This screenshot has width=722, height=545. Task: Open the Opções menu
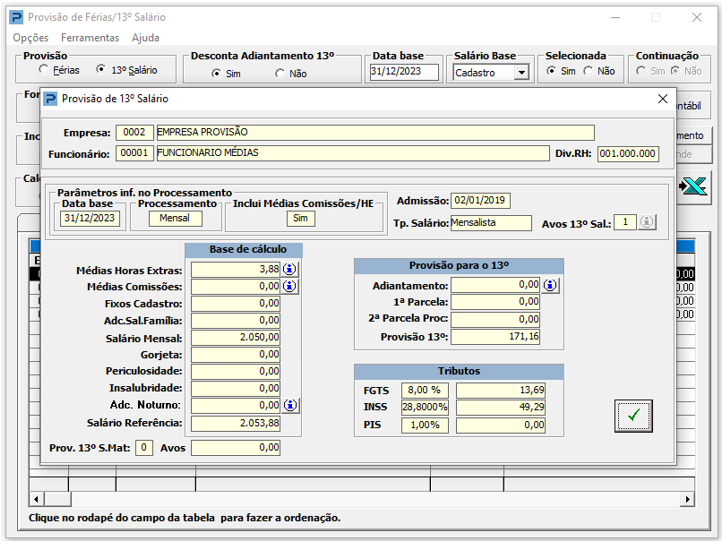pos(30,37)
